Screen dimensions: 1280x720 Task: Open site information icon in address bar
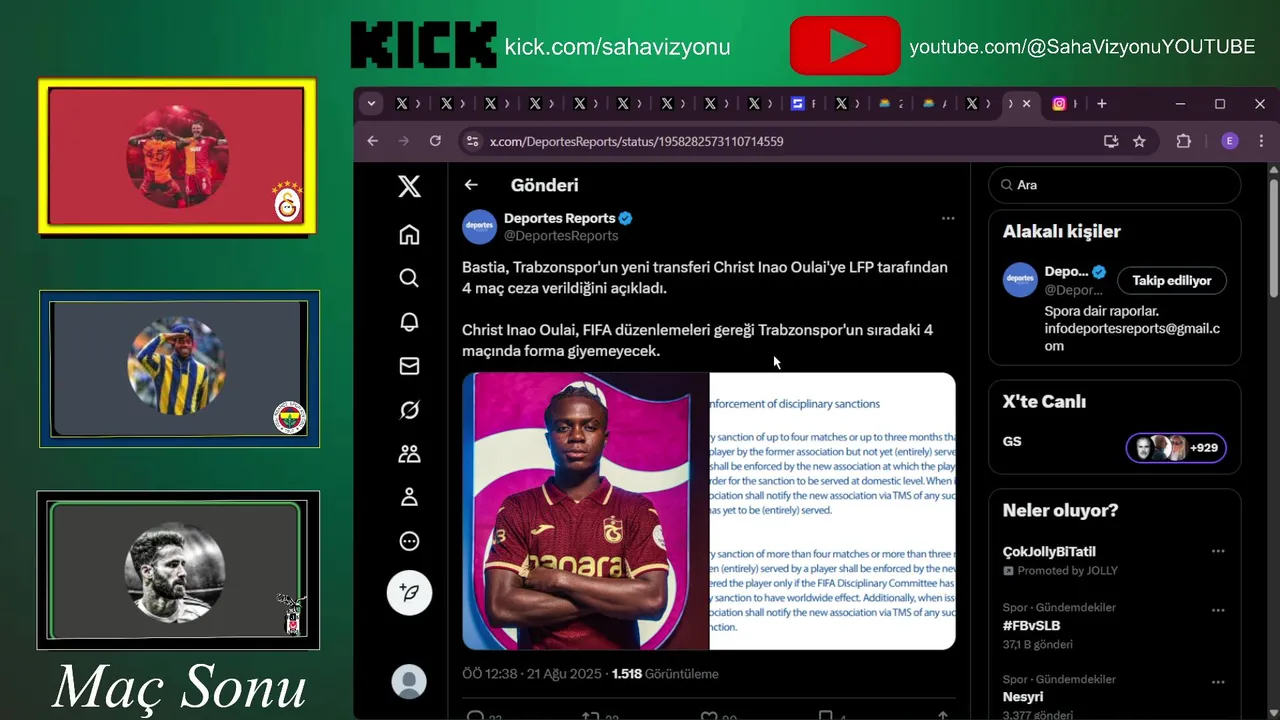pos(472,141)
